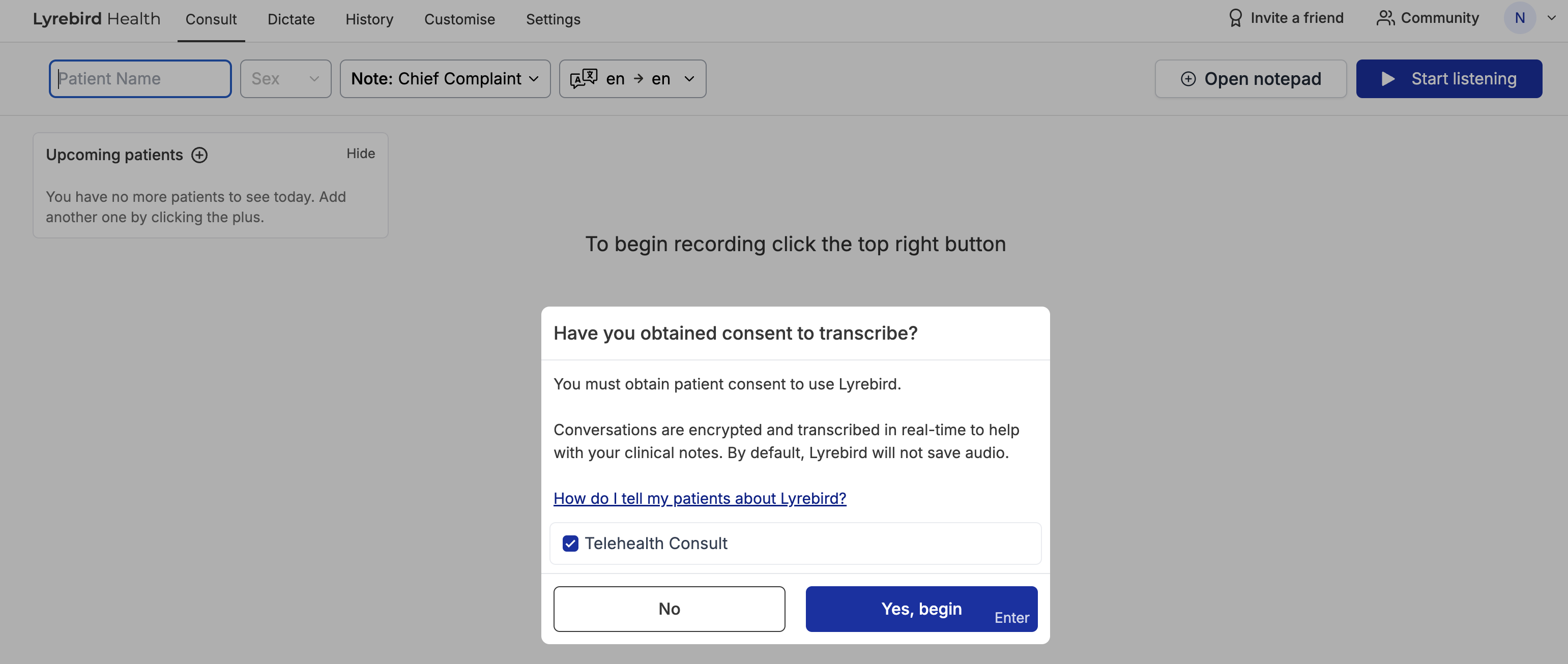
Task: Click the add upcoming patient plus icon
Action: tap(199, 155)
